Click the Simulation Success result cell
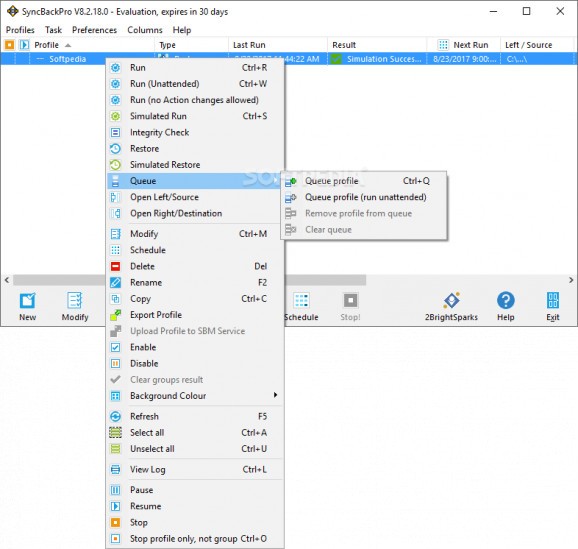Image resolution: width=578 pixels, height=549 pixels. tap(377, 59)
